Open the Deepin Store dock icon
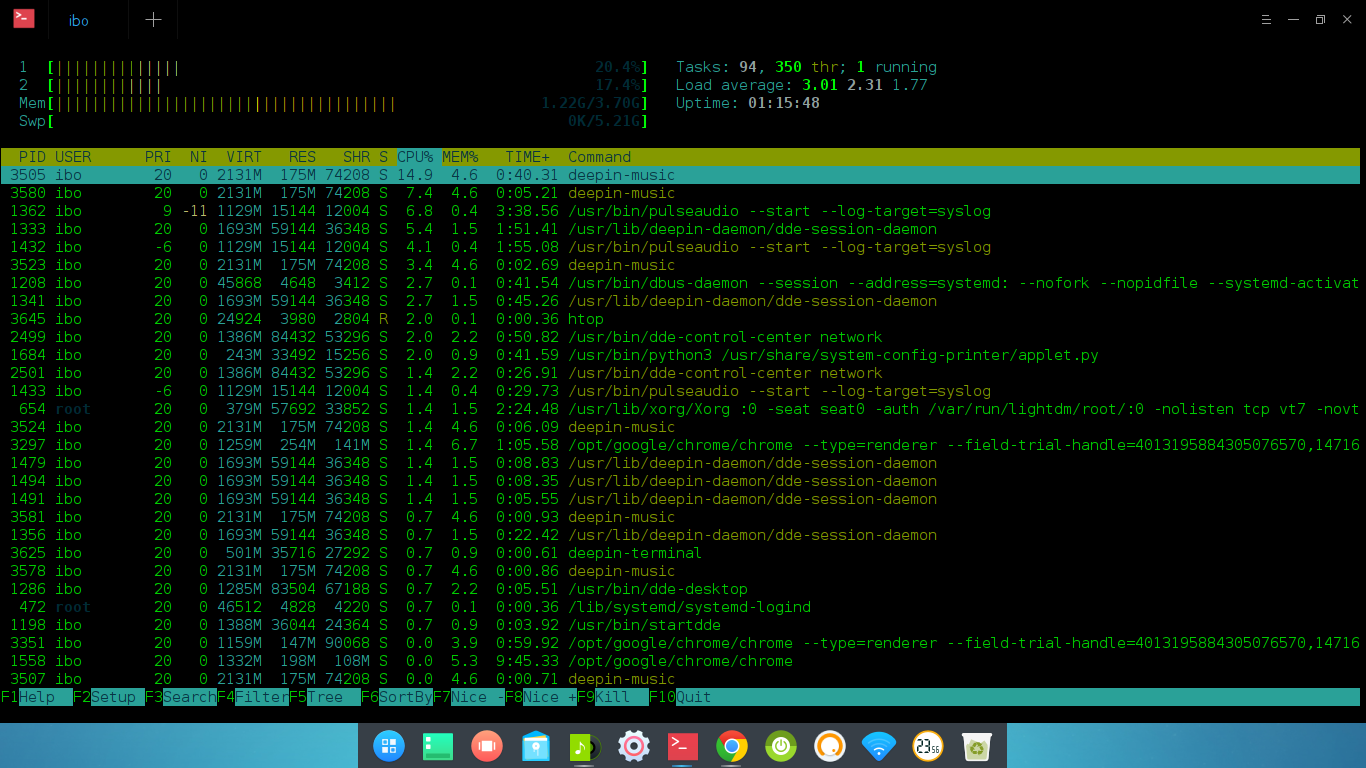 coord(536,746)
